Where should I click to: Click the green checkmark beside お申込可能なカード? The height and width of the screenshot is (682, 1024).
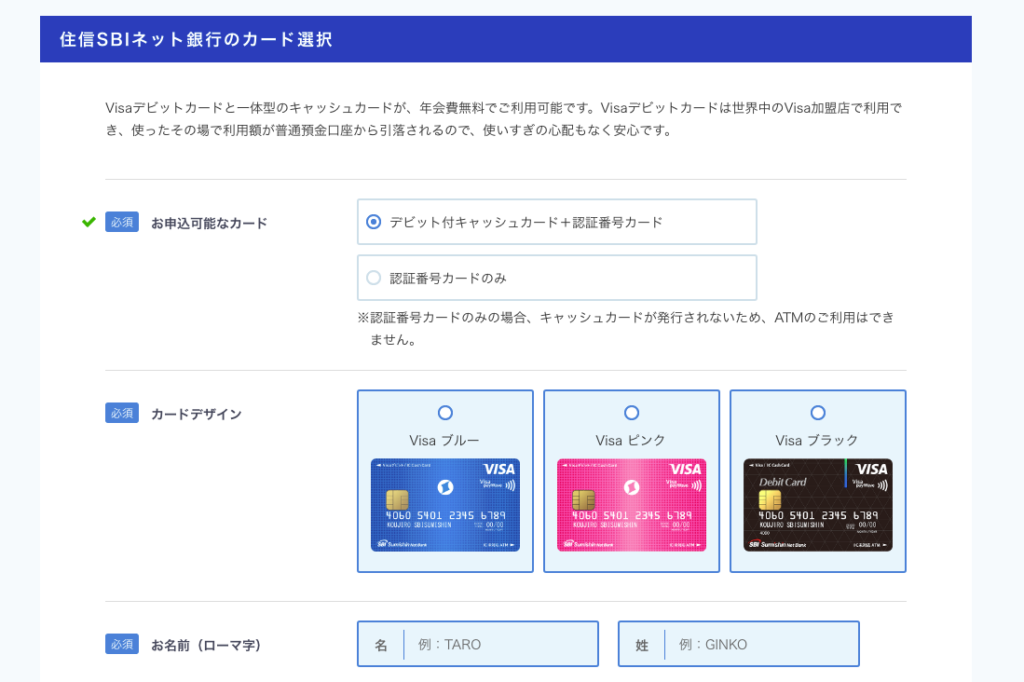pos(89,222)
